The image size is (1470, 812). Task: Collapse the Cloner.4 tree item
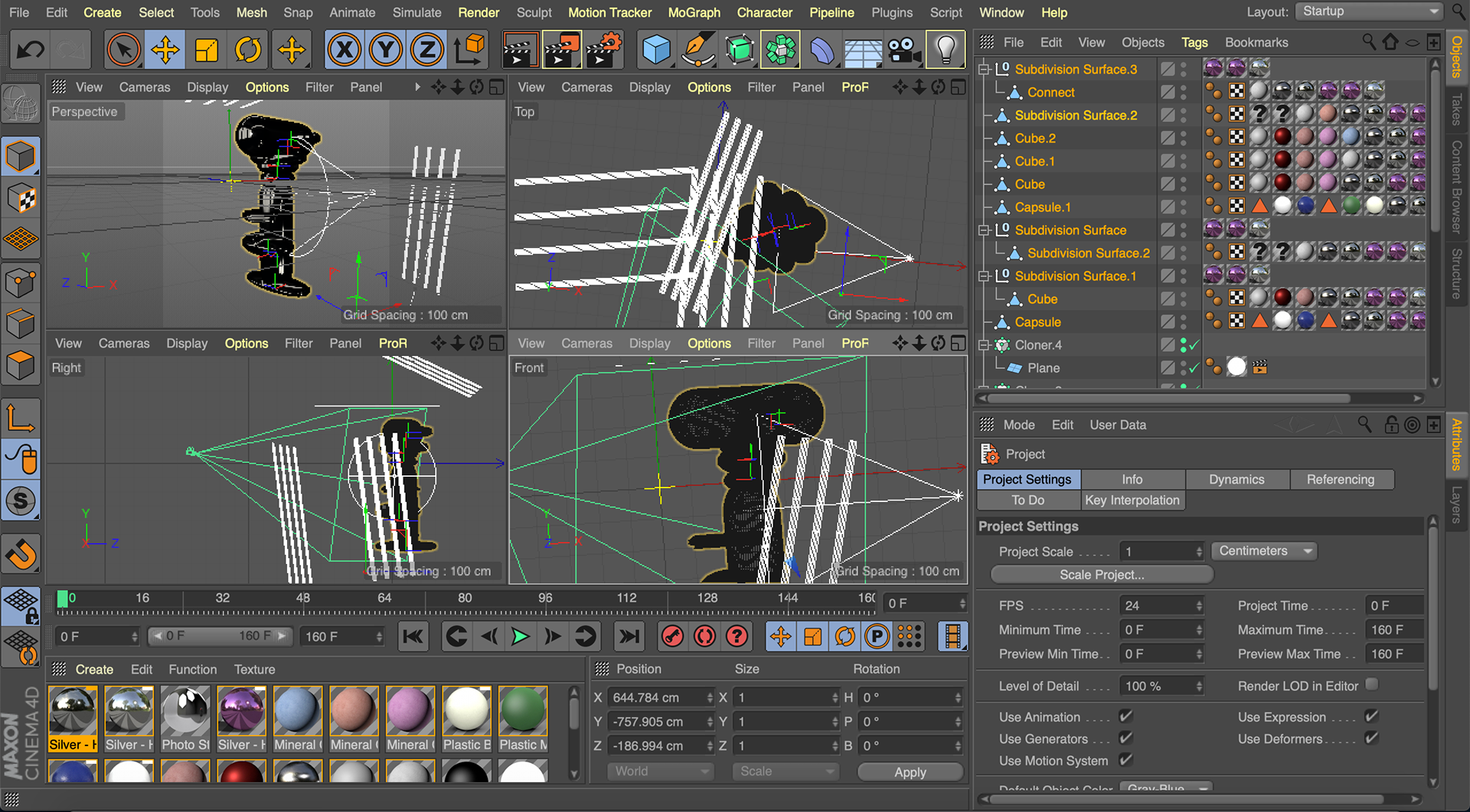click(985, 345)
